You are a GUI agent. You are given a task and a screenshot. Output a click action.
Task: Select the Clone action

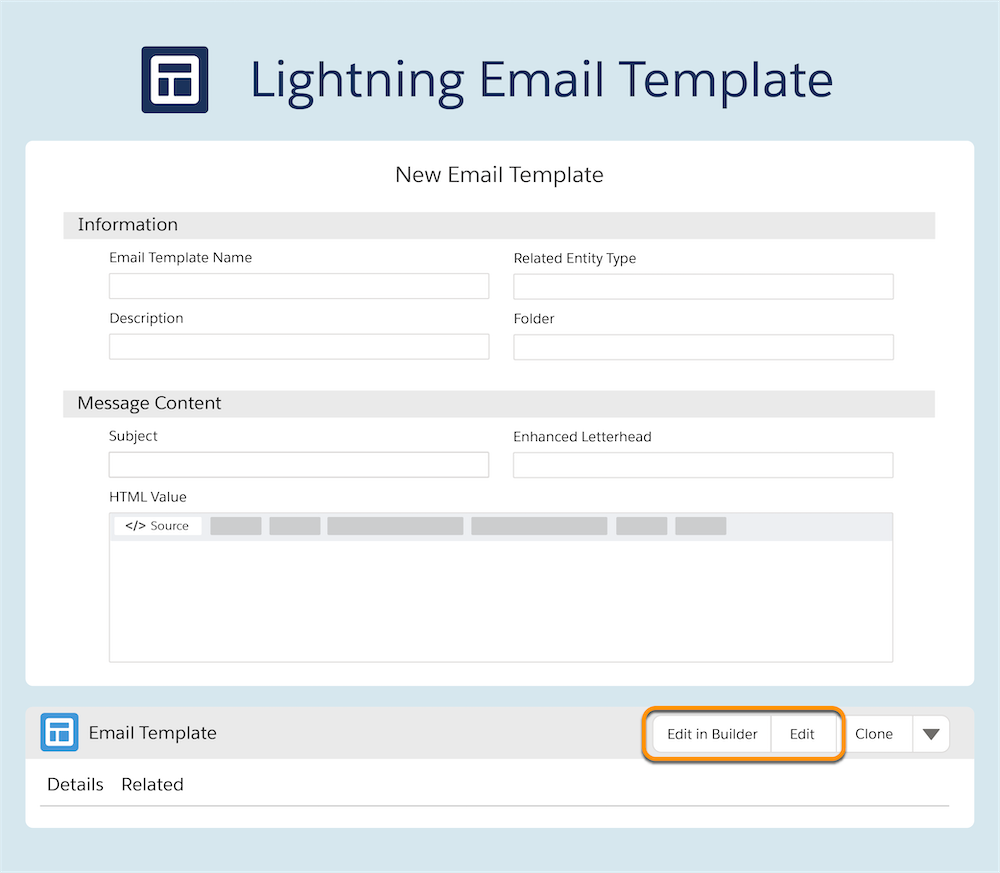876,733
